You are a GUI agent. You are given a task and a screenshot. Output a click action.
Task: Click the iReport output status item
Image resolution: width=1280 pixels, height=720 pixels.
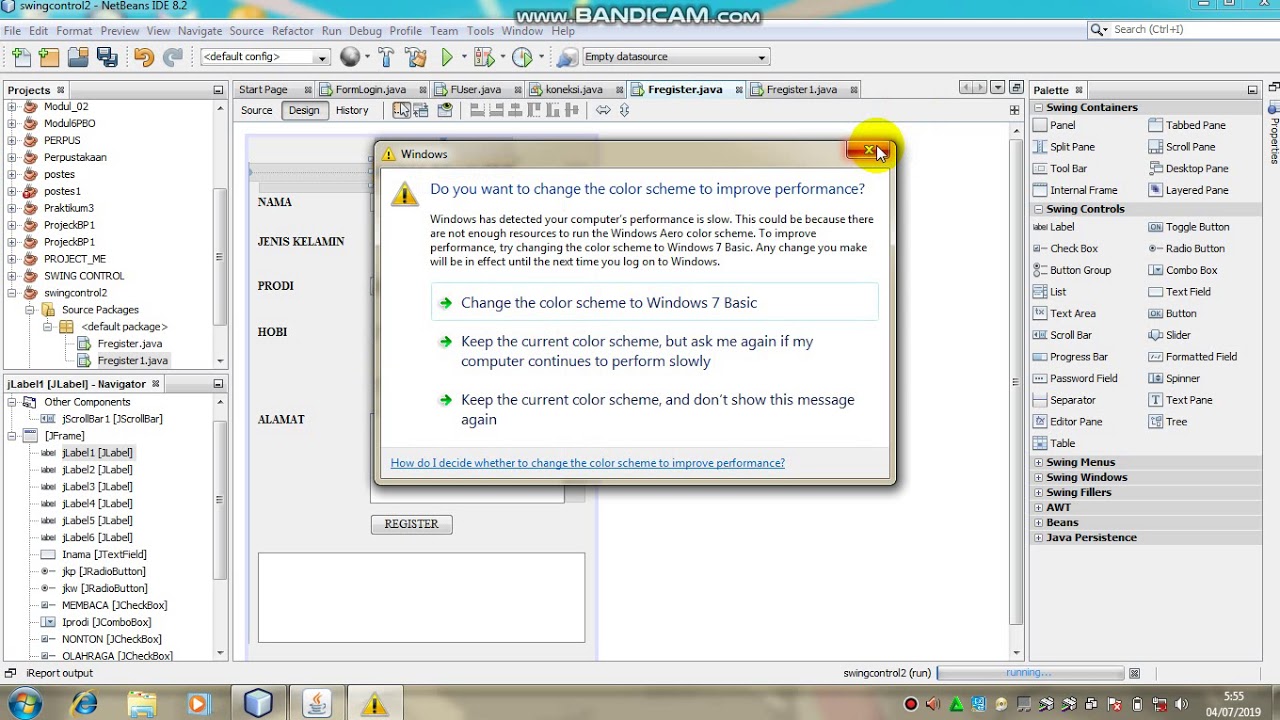pos(50,673)
